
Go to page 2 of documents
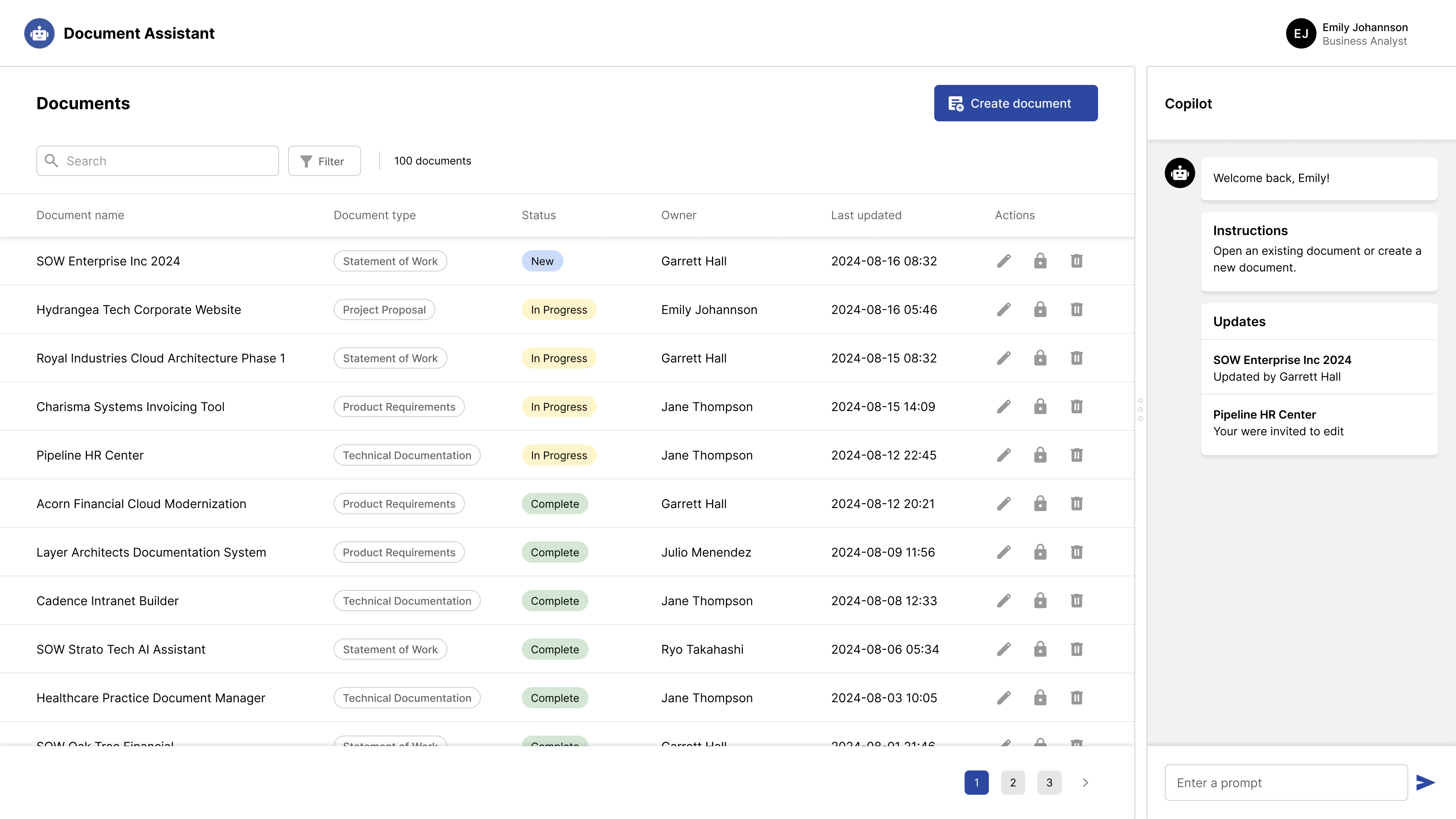point(1013,783)
